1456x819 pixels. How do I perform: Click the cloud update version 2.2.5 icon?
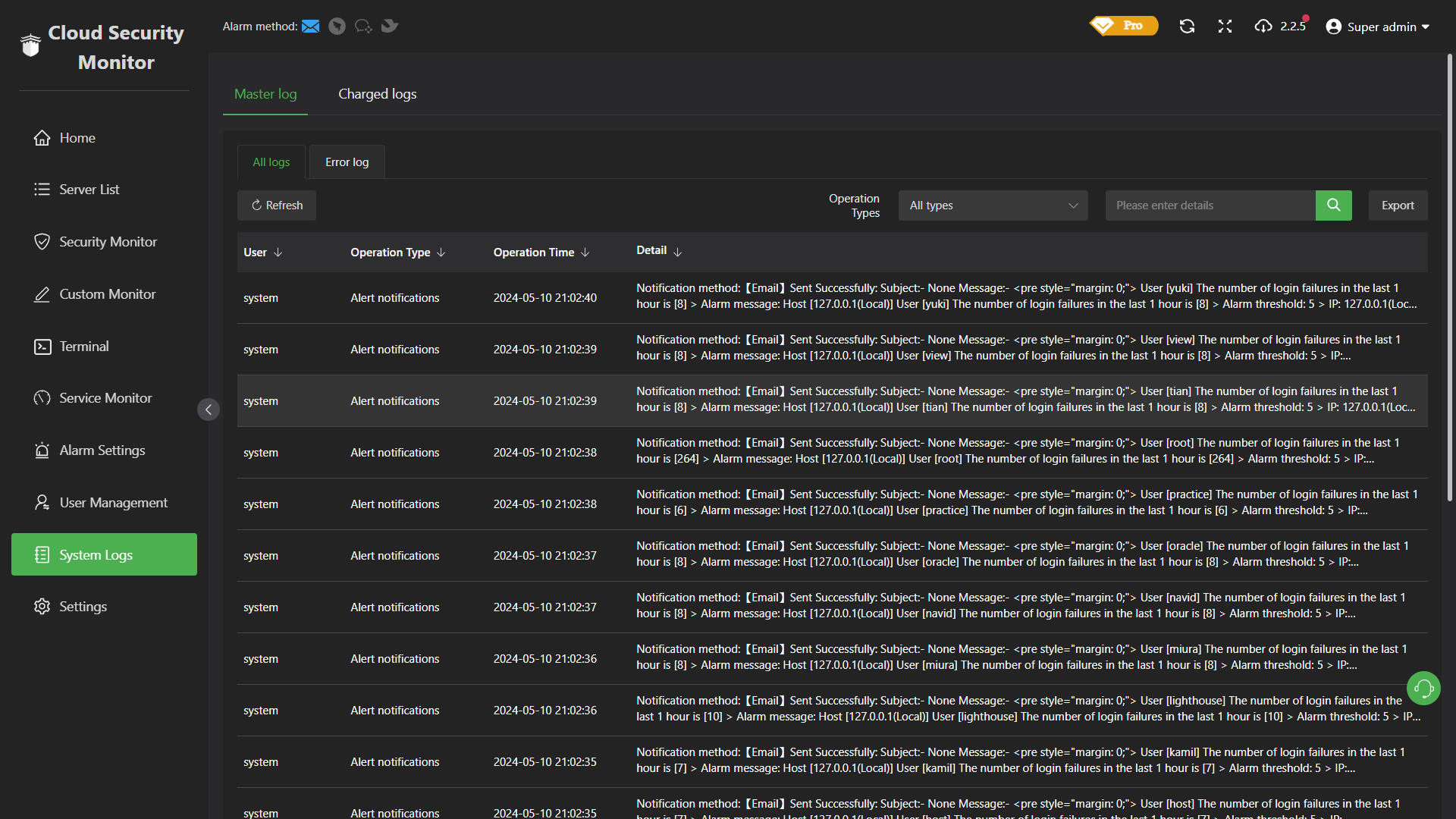click(1263, 27)
